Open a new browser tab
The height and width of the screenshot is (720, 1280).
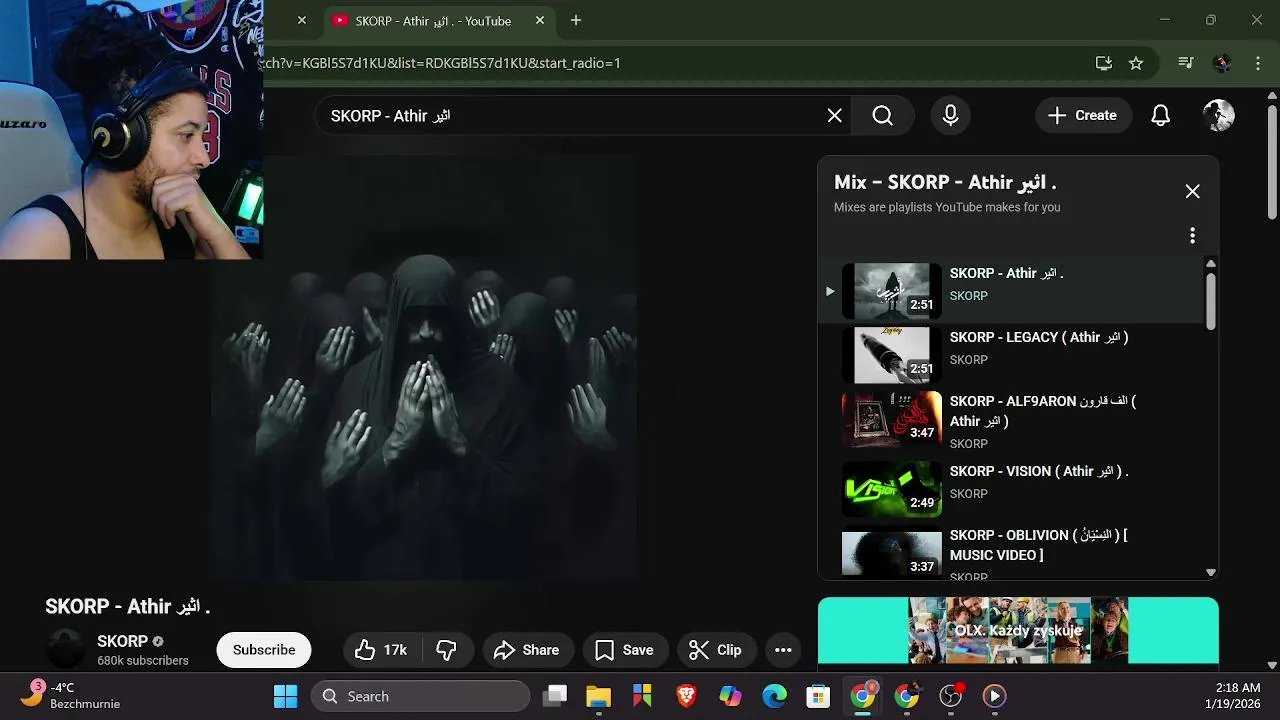tap(576, 20)
